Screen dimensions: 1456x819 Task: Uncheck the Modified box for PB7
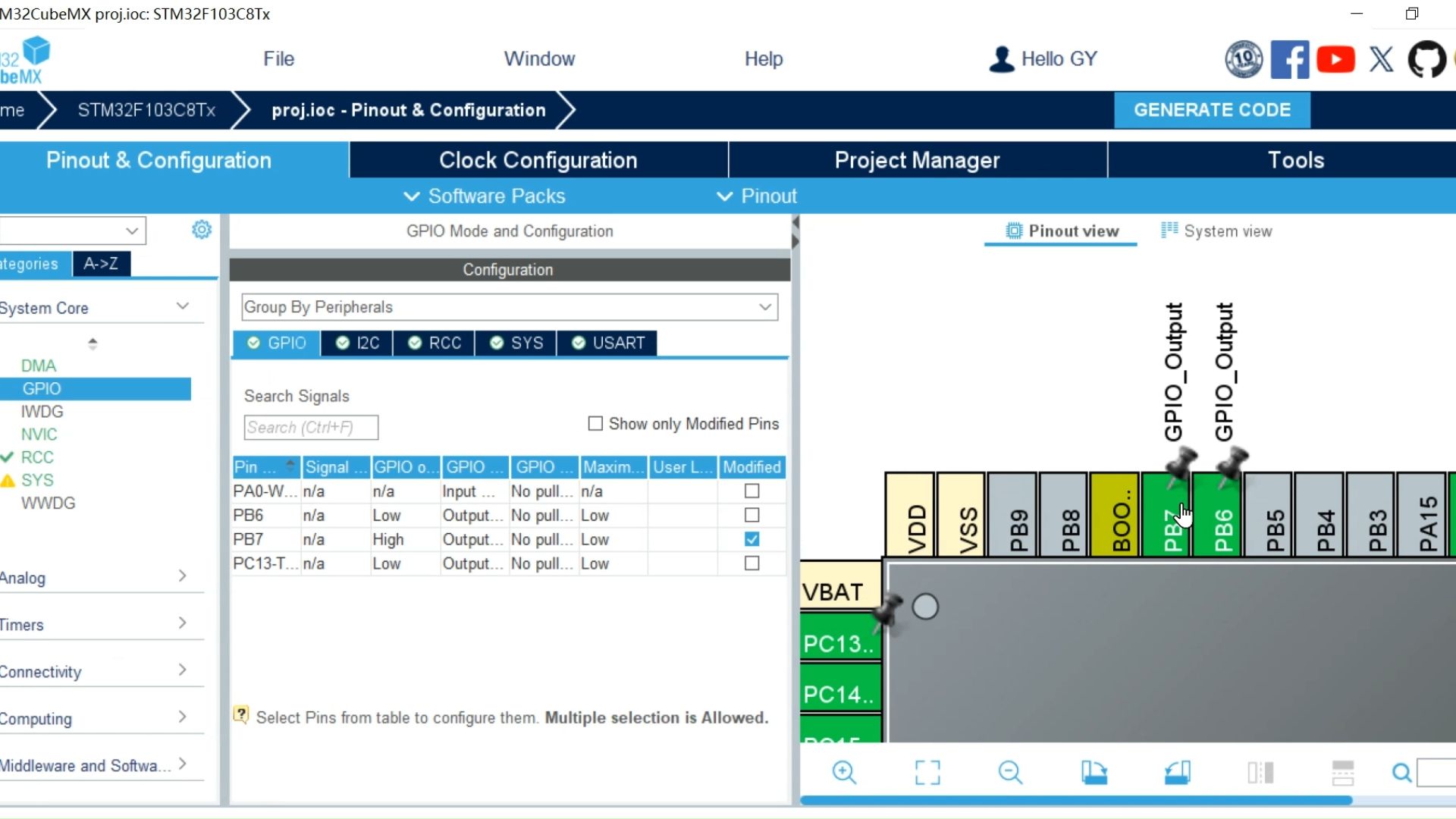(752, 539)
